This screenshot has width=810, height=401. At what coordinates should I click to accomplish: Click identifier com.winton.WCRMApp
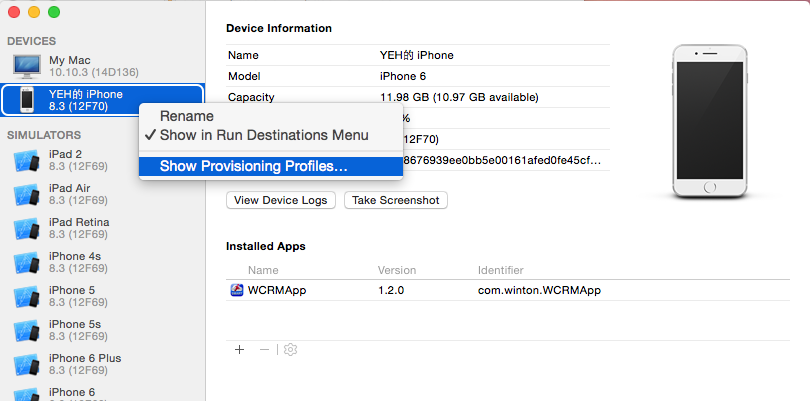[x=539, y=290]
